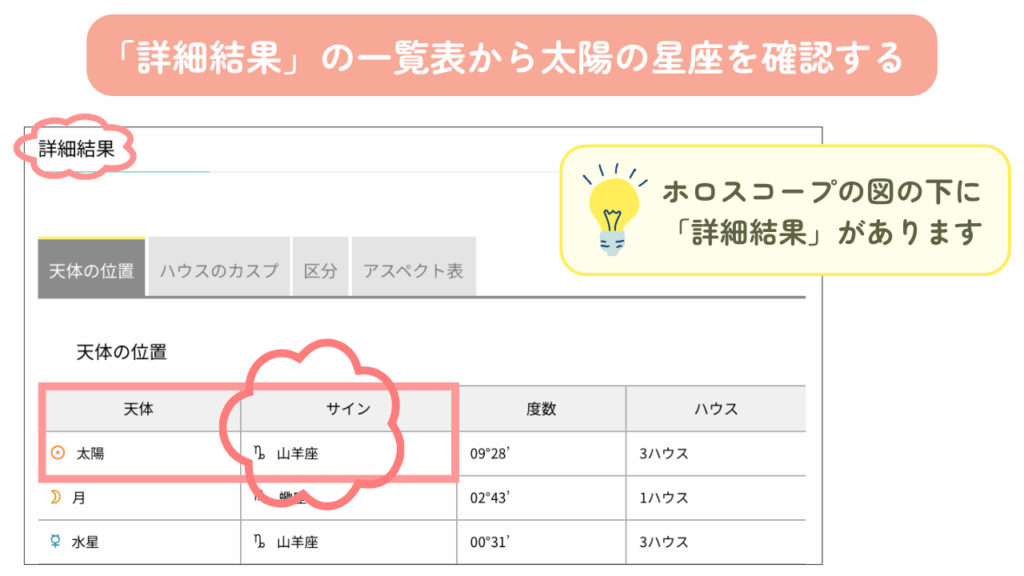Select the 区分 tab

point(320,271)
